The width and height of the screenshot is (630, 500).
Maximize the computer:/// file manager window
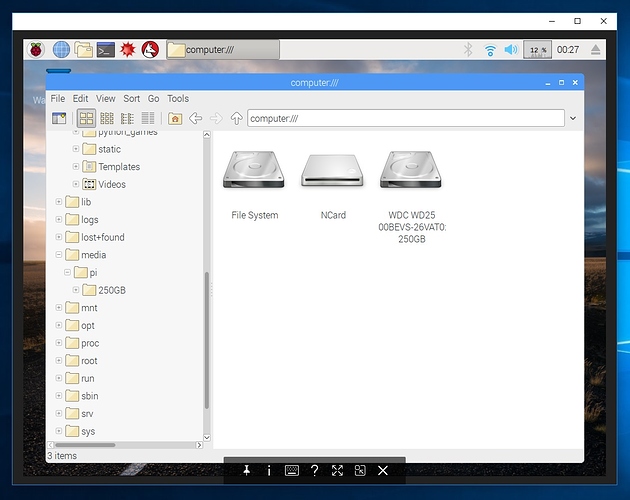click(x=561, y=82)
